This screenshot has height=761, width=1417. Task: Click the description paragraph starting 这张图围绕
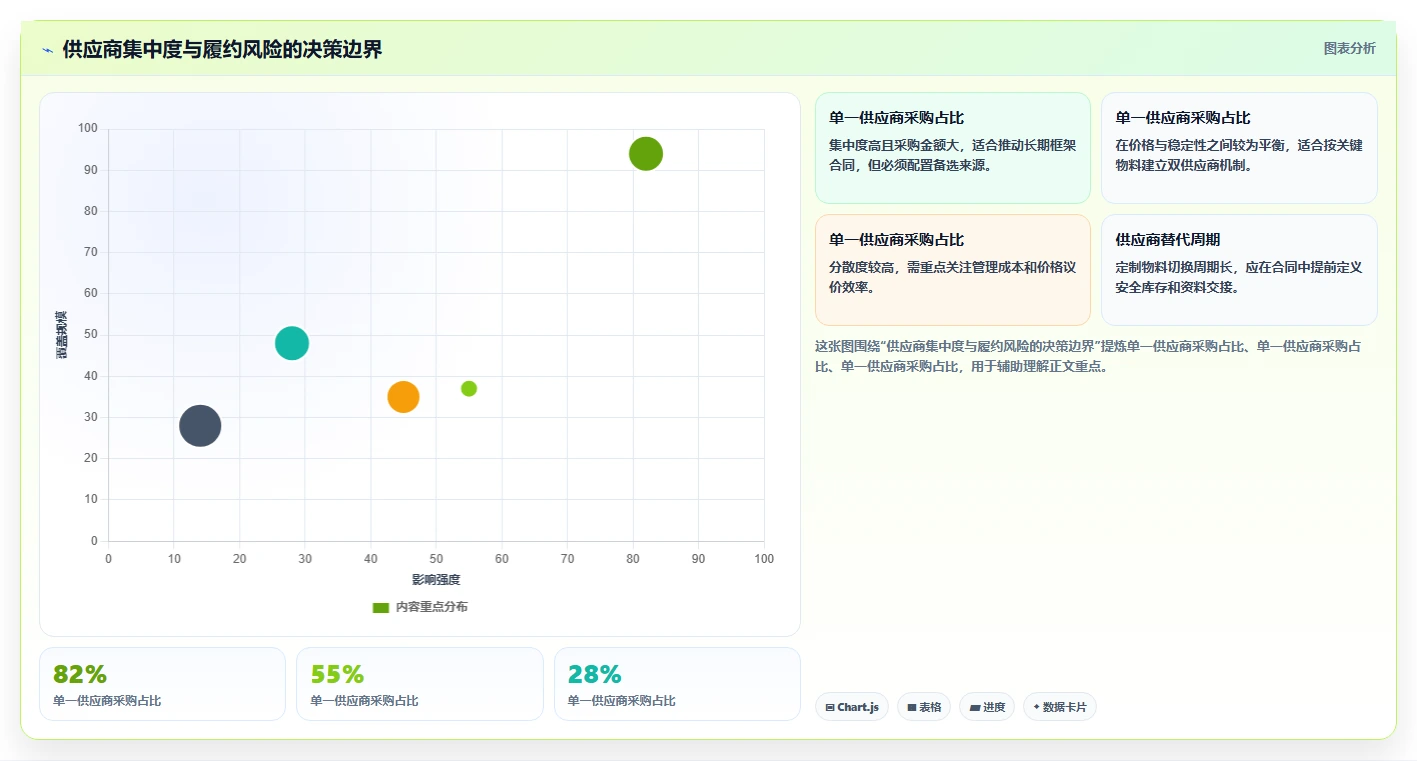[1090, 356]
